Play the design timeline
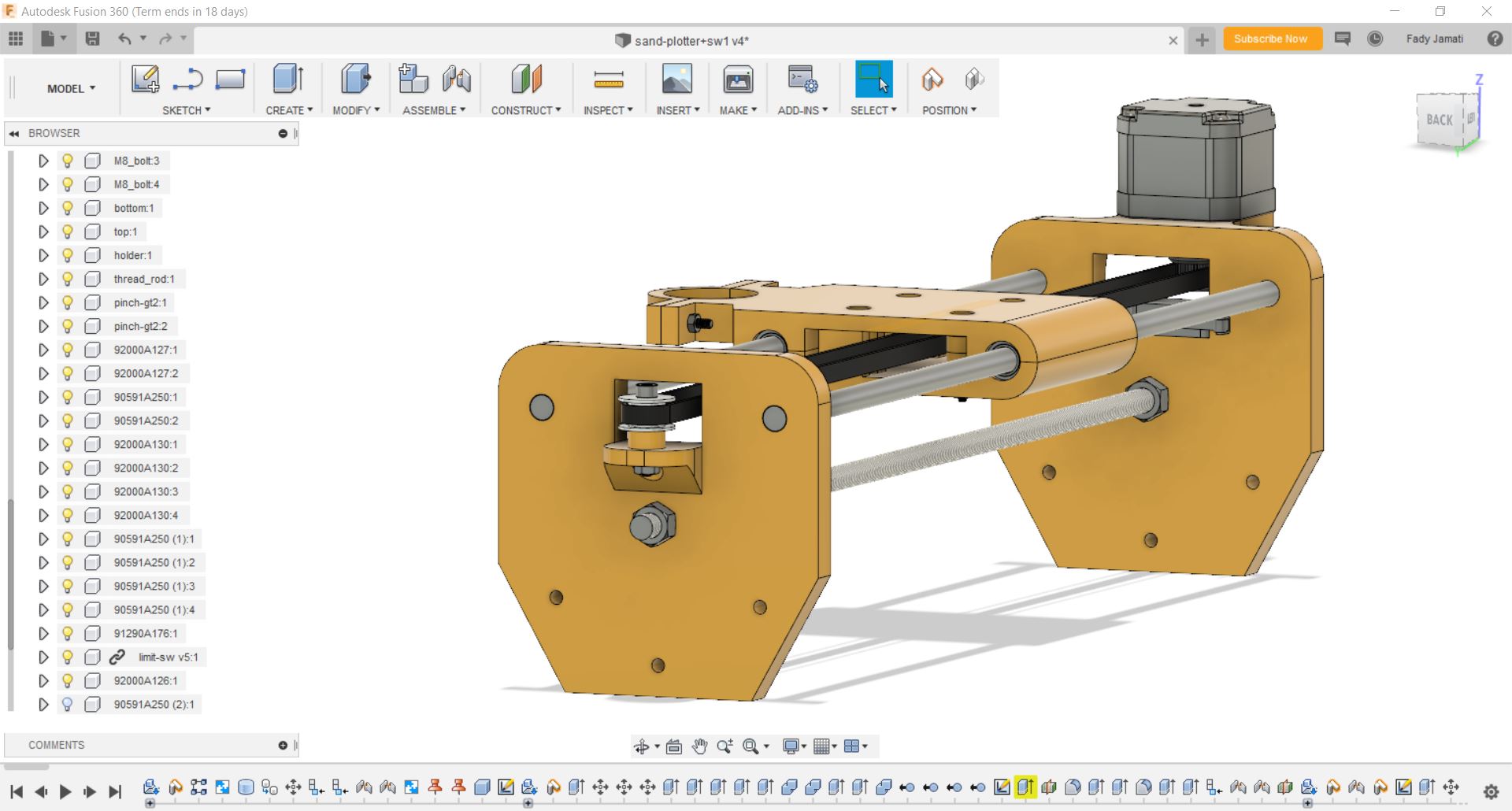Screen dimensions: 1512x811 tap(65, 791)
